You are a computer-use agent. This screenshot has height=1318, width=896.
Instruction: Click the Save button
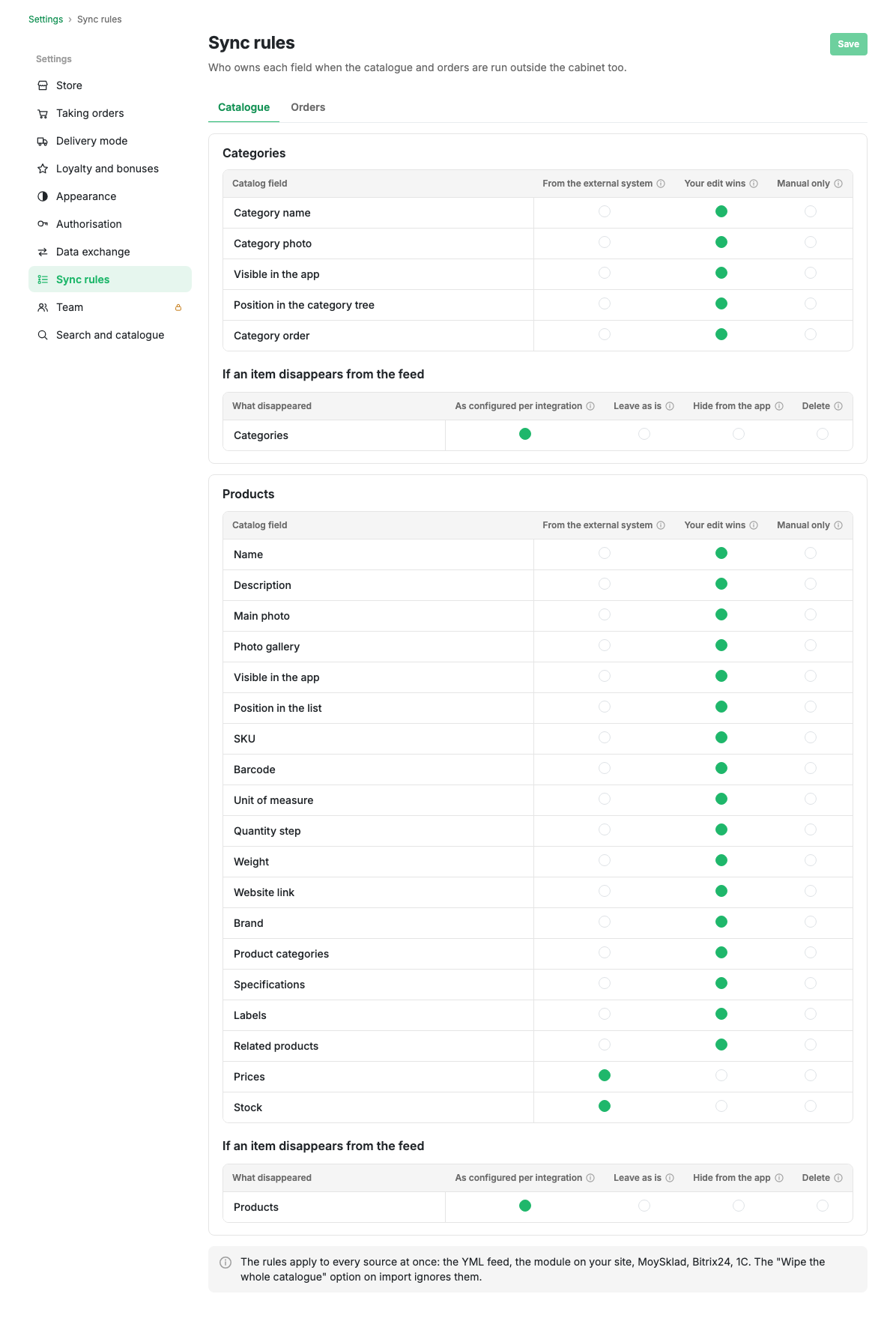pyautogui.click(x=848, y=44)
